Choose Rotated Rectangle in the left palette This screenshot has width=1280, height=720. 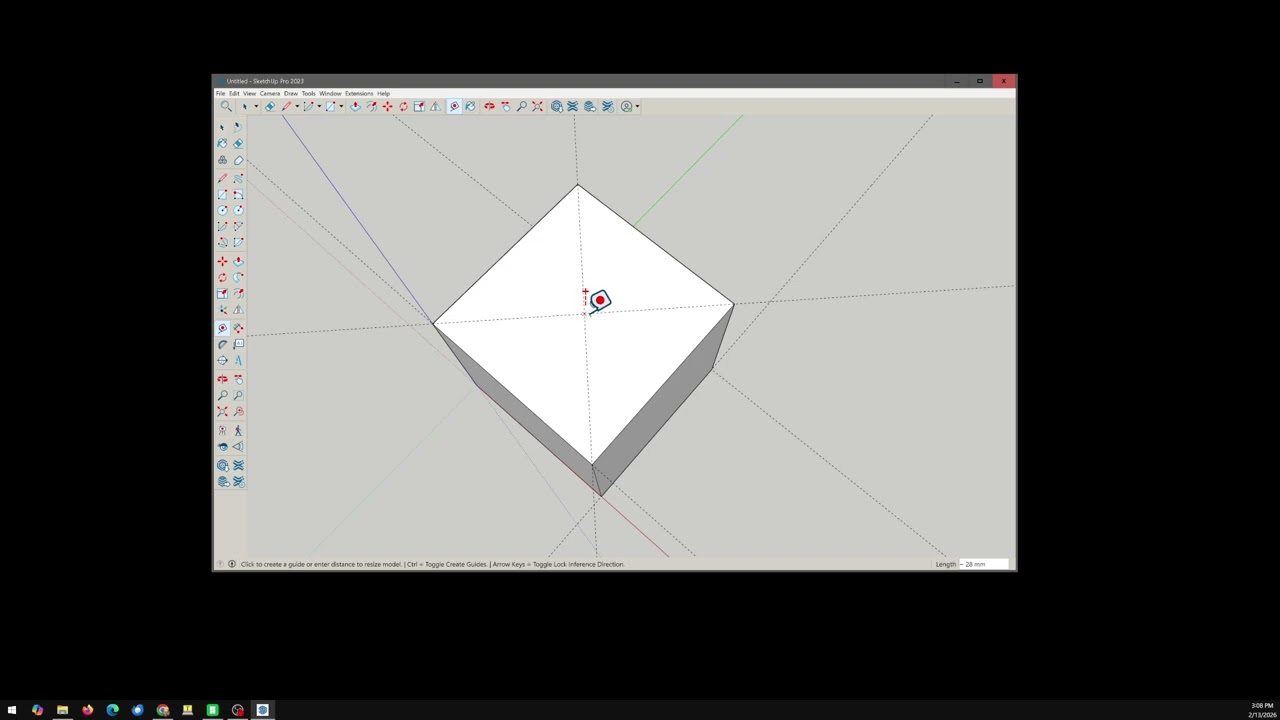pyautogui.click(x=238, y=194)
